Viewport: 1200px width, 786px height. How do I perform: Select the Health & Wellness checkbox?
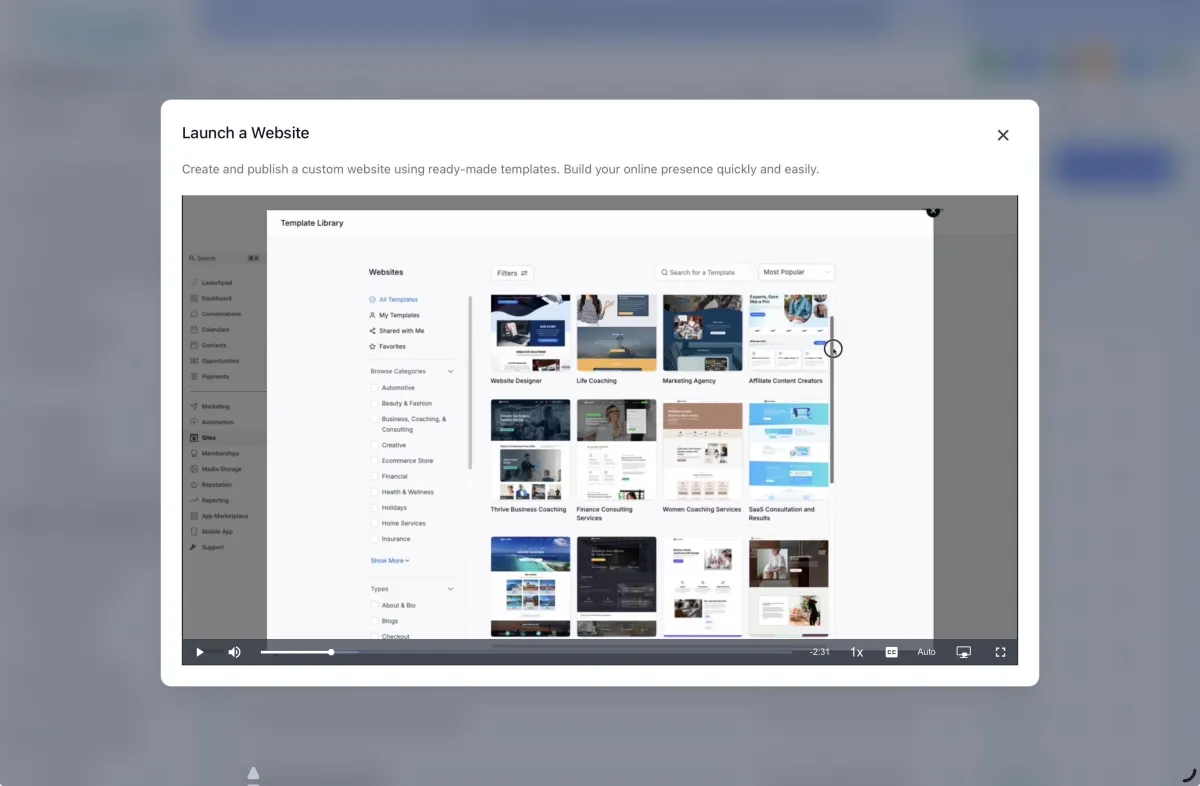[375, 492]
